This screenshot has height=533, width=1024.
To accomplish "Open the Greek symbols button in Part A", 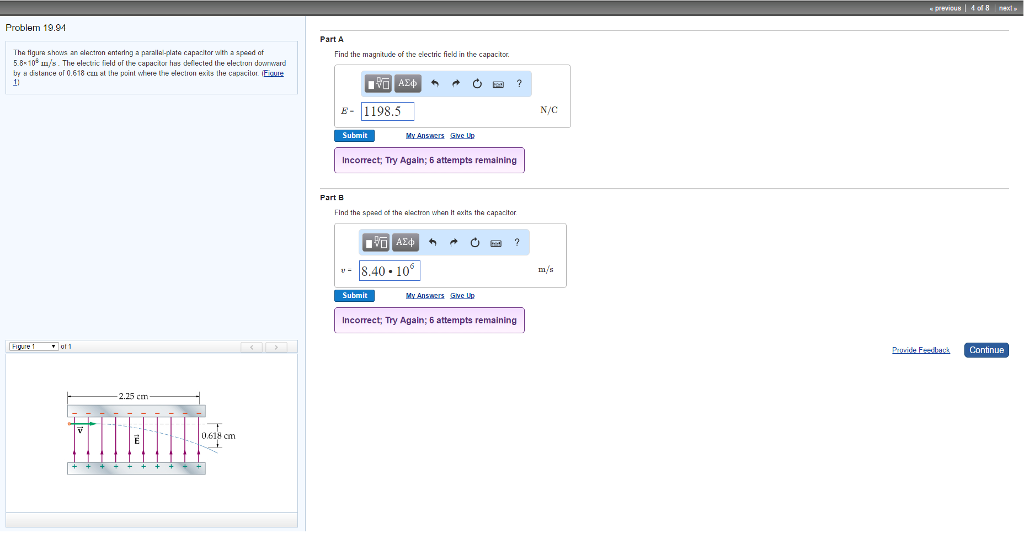I will point(408,84).
